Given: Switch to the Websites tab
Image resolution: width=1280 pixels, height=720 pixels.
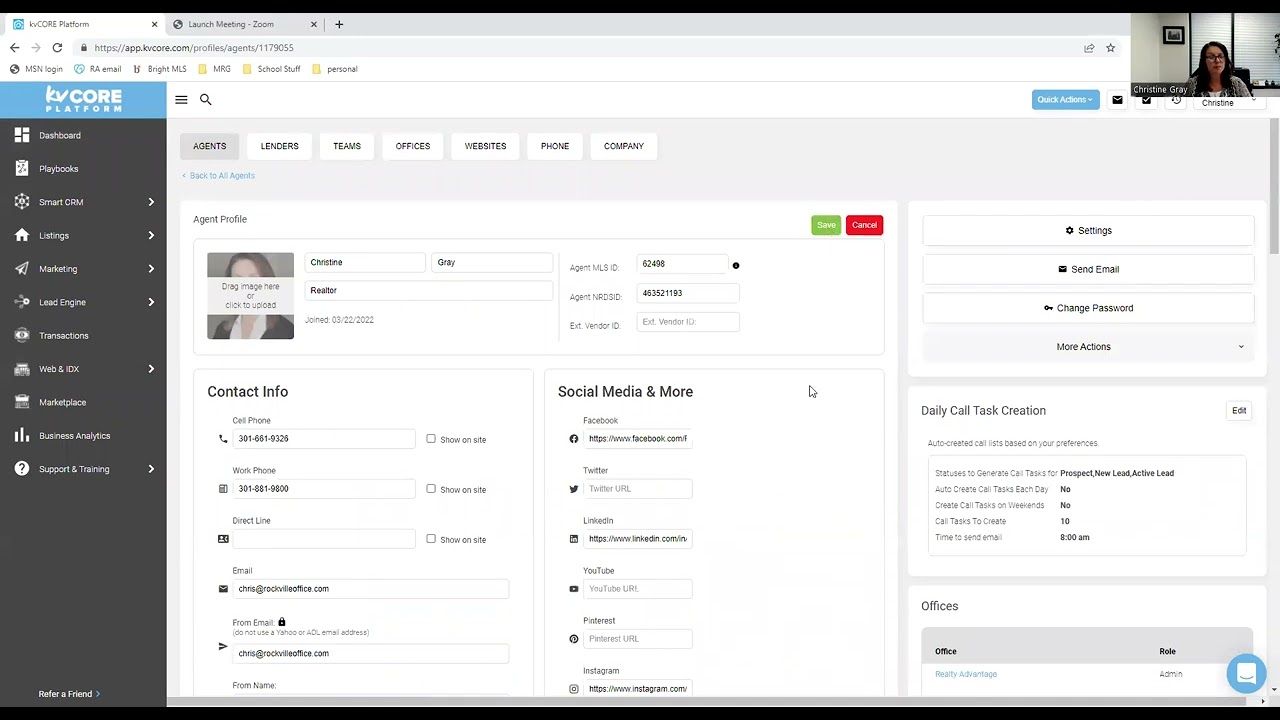Looking at the screenshot, I should (485, 146).
